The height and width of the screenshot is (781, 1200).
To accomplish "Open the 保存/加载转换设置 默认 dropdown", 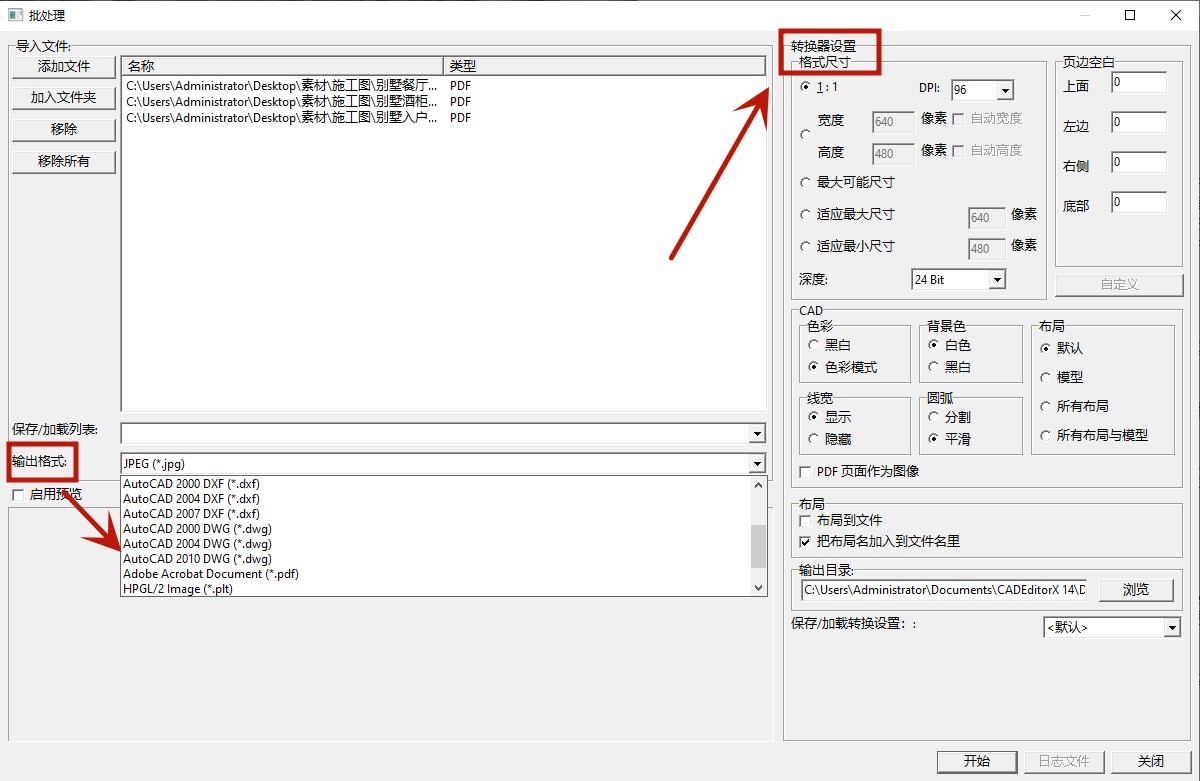I will (x=1172, y=628).
